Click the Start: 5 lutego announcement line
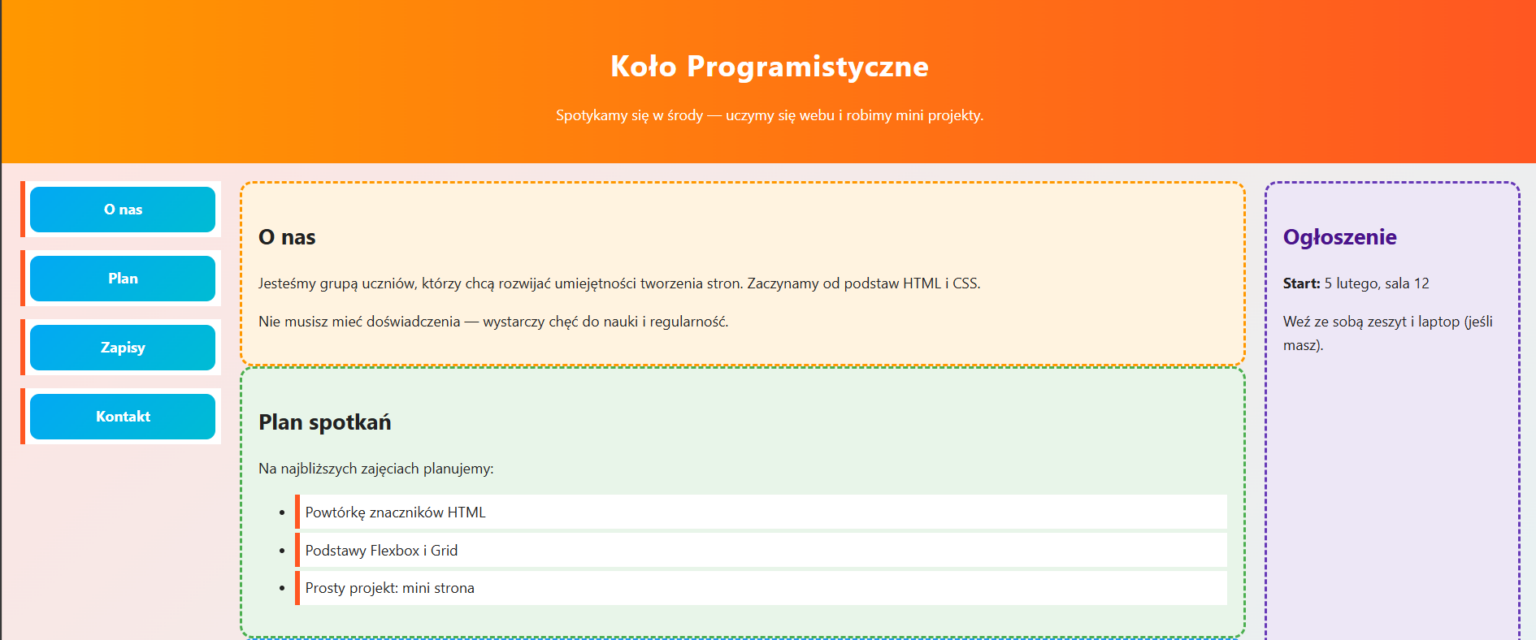The width and height of the screenshot is (1536, 640). (1370, 283)
